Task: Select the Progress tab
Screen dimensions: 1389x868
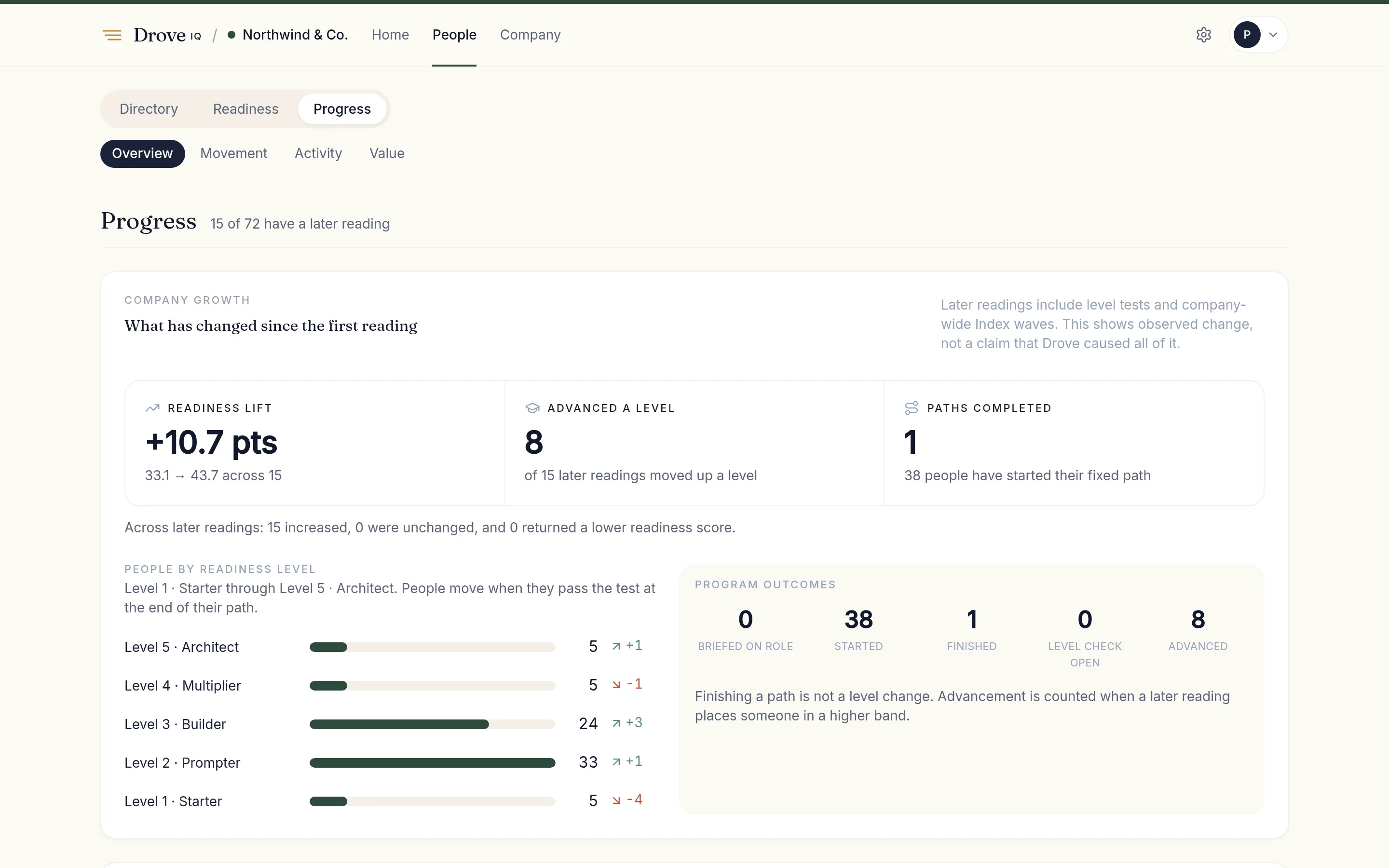Action: [x=342, y=109]
